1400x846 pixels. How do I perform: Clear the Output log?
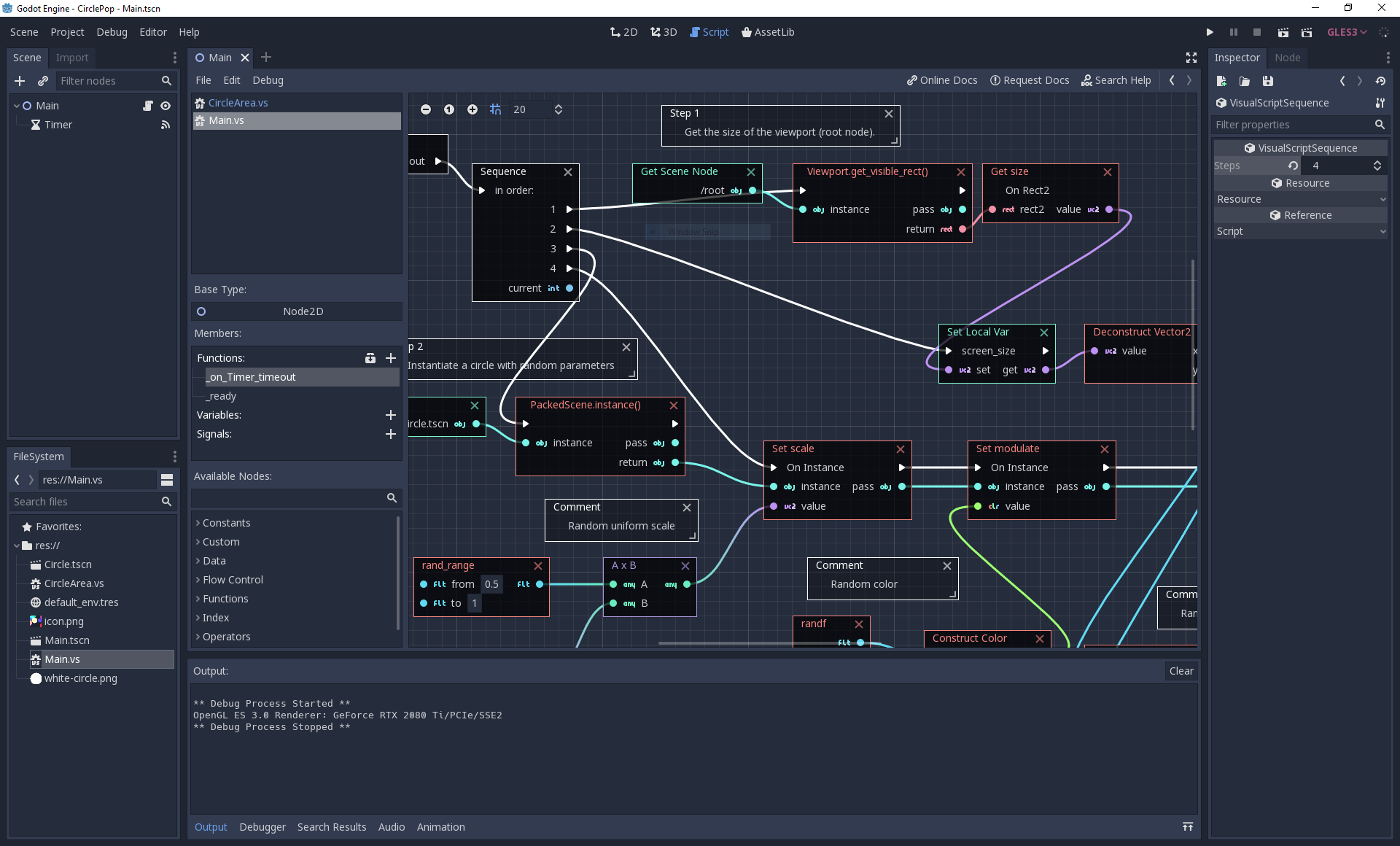tap(1181, 671)
